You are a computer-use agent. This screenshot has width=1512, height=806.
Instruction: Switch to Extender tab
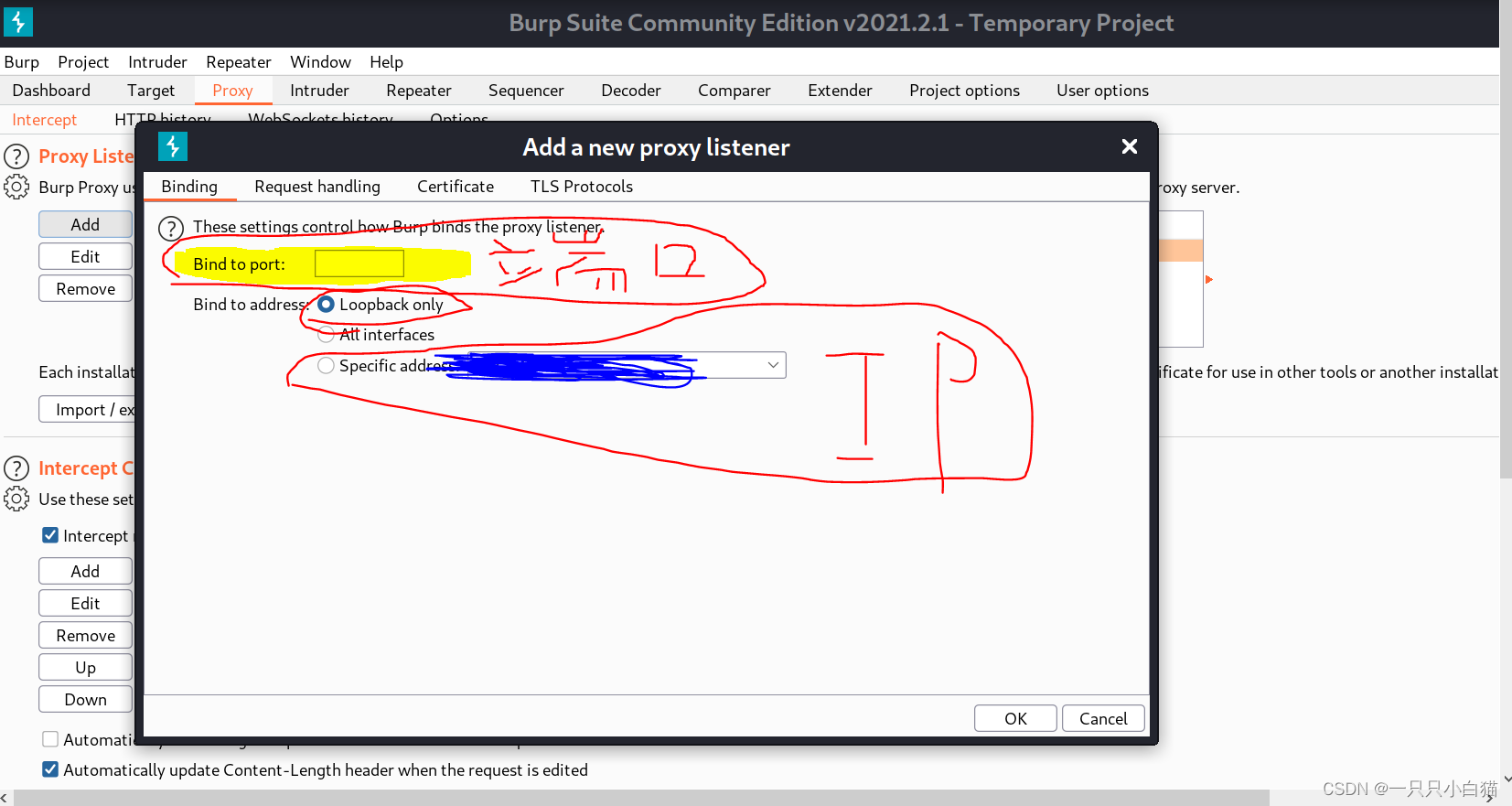pos(840,91)
